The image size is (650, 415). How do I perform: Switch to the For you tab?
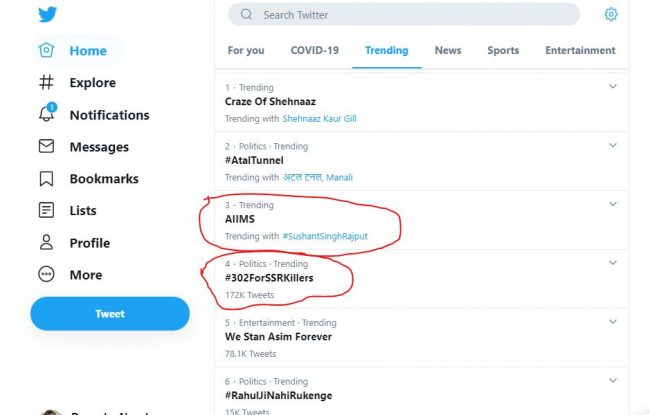point(246,50)
